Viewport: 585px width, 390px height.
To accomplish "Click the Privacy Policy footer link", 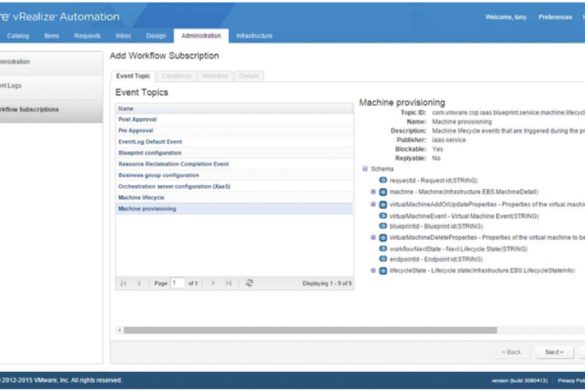I will [571, 381].
